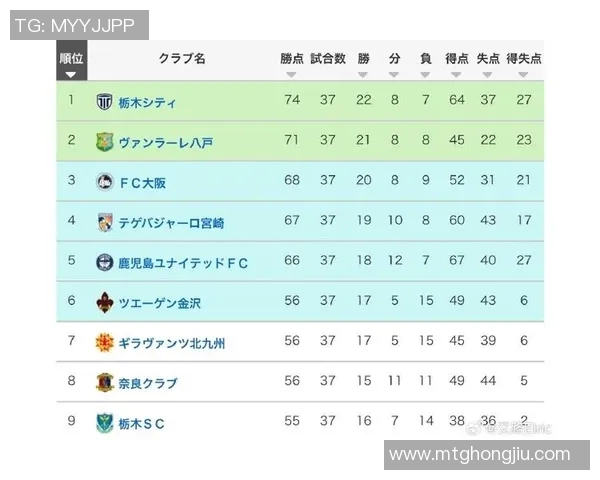Screen dimensions: 600x480
Task: Click the FC大阪 club crest icon
Action: coord(104,182)
